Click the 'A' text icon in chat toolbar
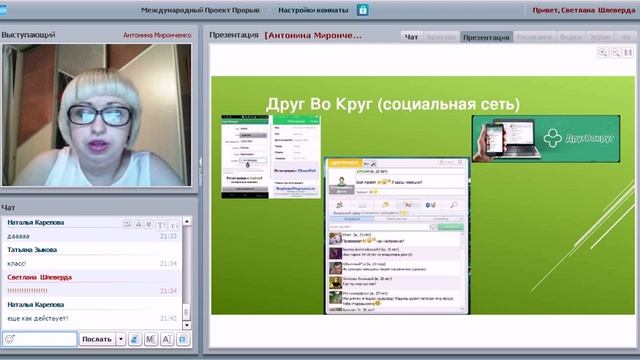 coord(167,339)
